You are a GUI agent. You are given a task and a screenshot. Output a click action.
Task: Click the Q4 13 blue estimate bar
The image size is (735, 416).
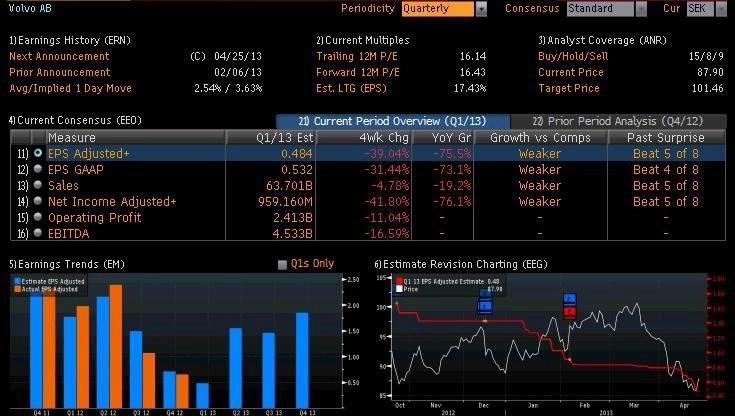coord(302,360)
